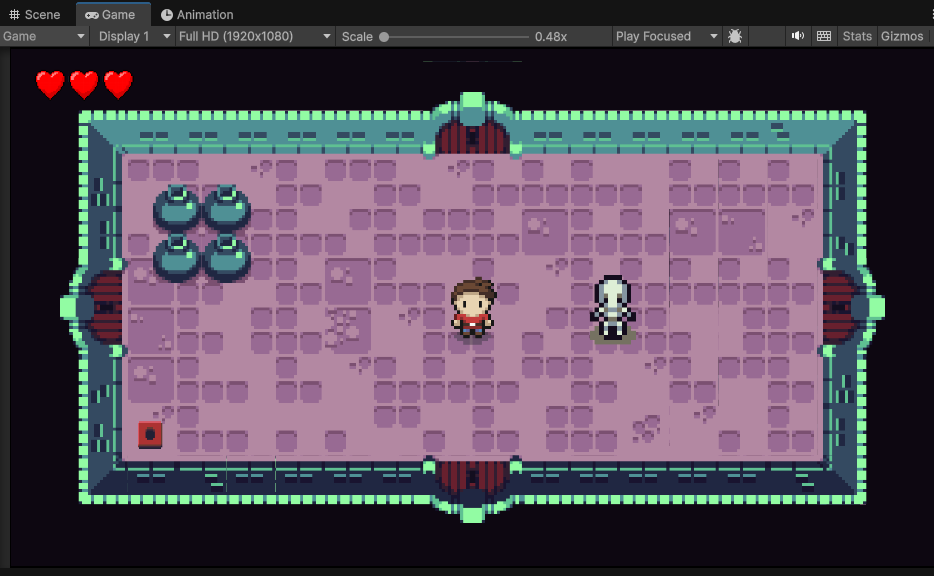
Task: Open the Full HD (1920x1080) resolution dropdown
Action: (x=254, y=36)
